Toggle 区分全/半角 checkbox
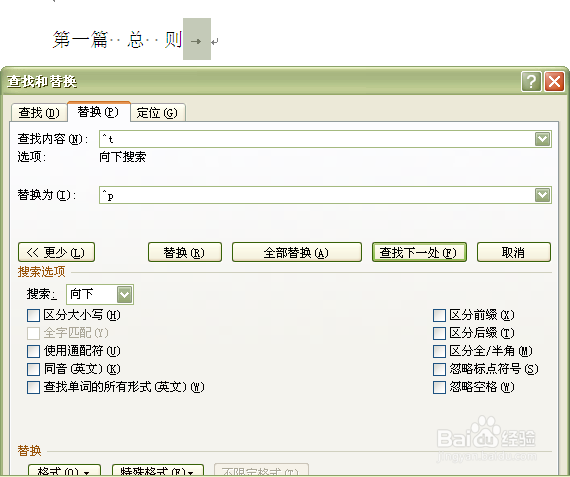 [439, 351]
